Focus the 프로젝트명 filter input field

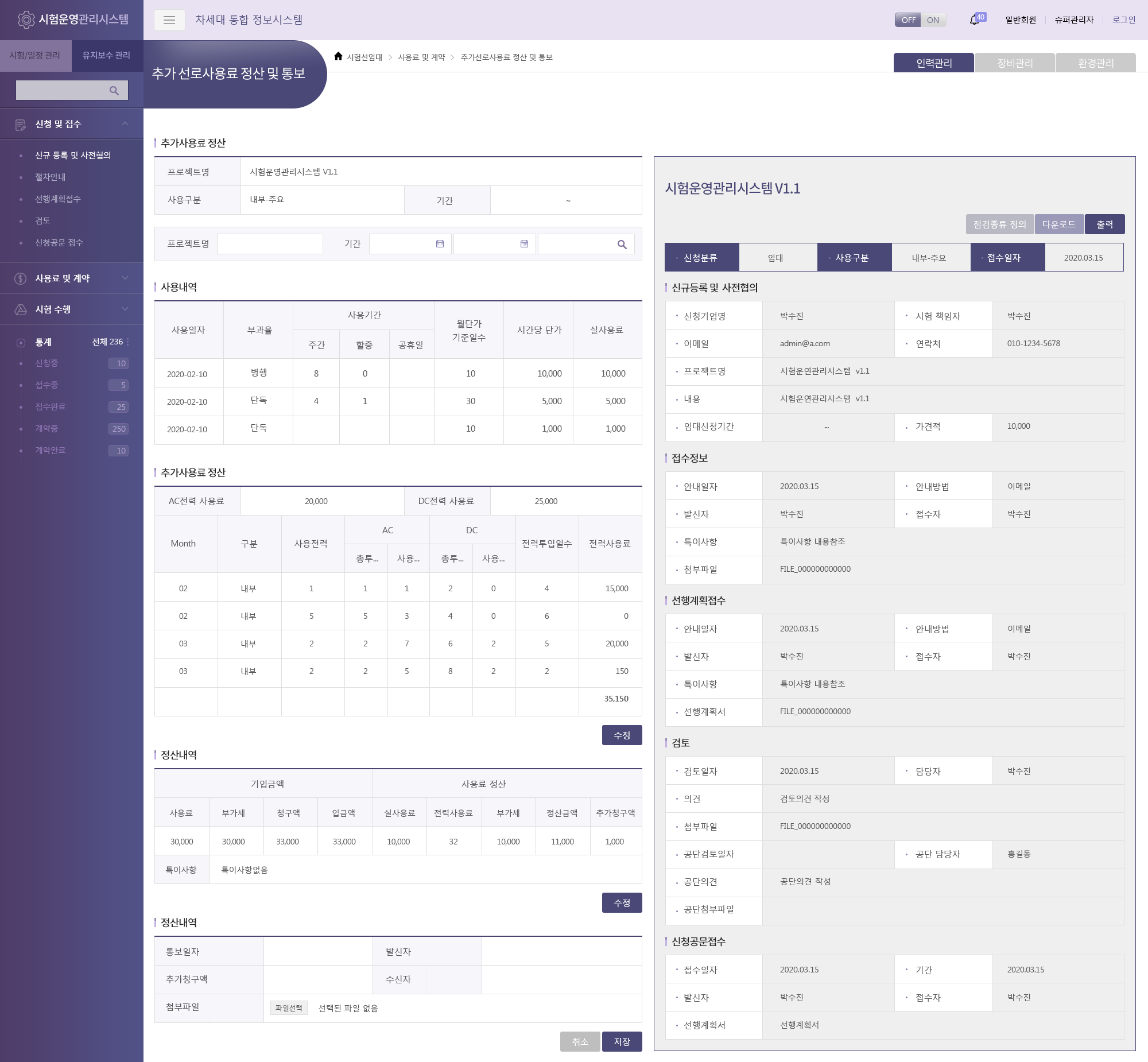coord(270,243)
